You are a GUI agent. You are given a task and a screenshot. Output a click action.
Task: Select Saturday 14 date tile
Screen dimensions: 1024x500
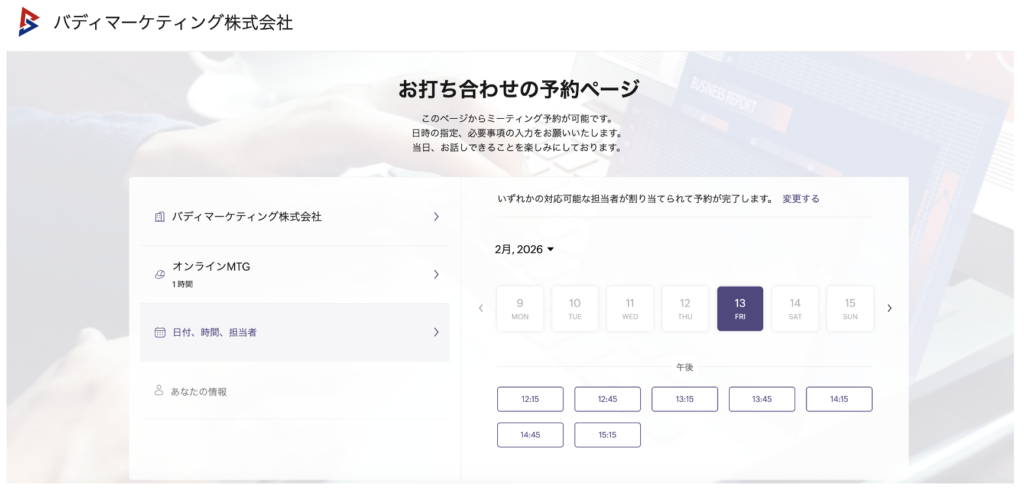(x=795, y=308)
